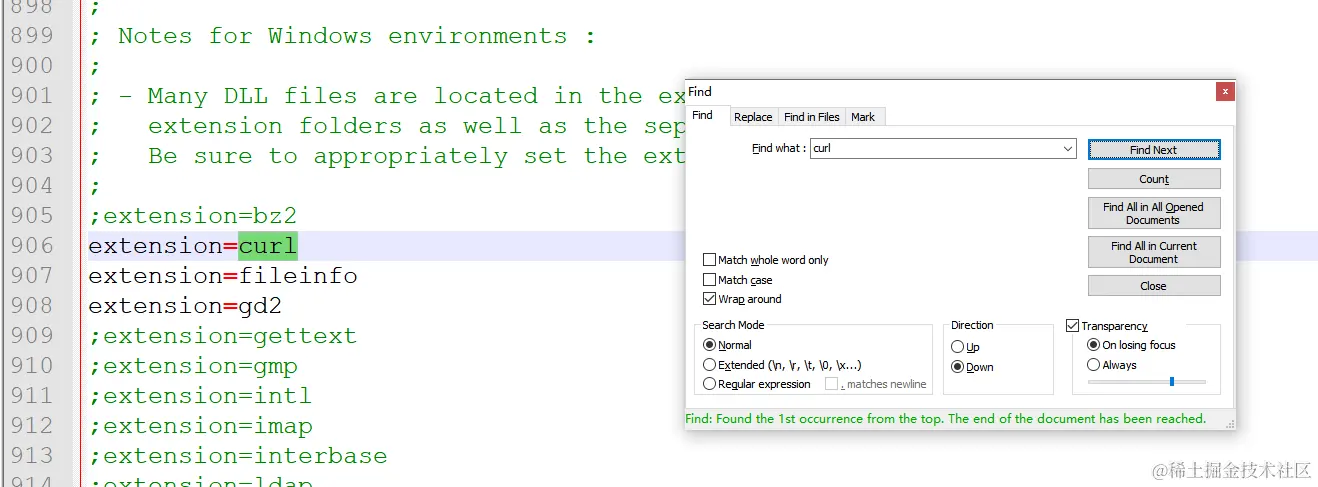Switch to the Find tab
1318x487 pixels.
pyautogui.click(x=703, y=115)
